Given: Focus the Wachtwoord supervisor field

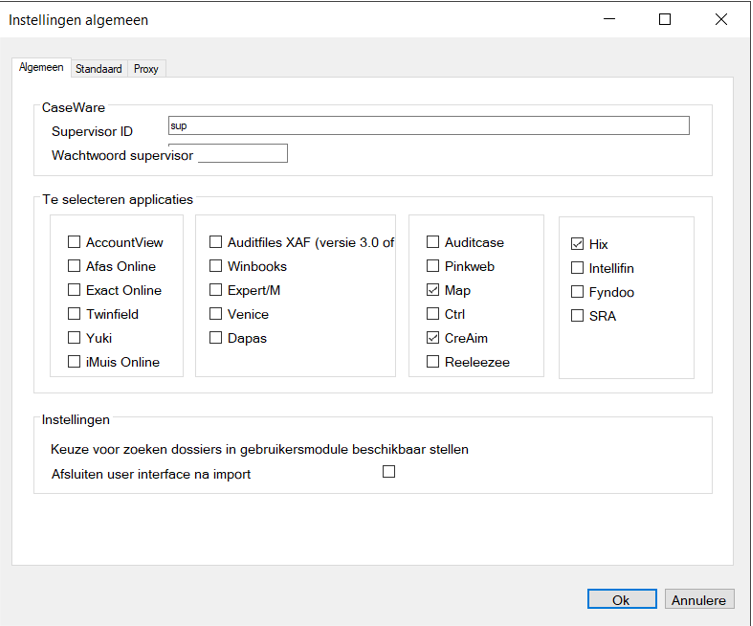Looking at the screenshot, I should [243, 154].
